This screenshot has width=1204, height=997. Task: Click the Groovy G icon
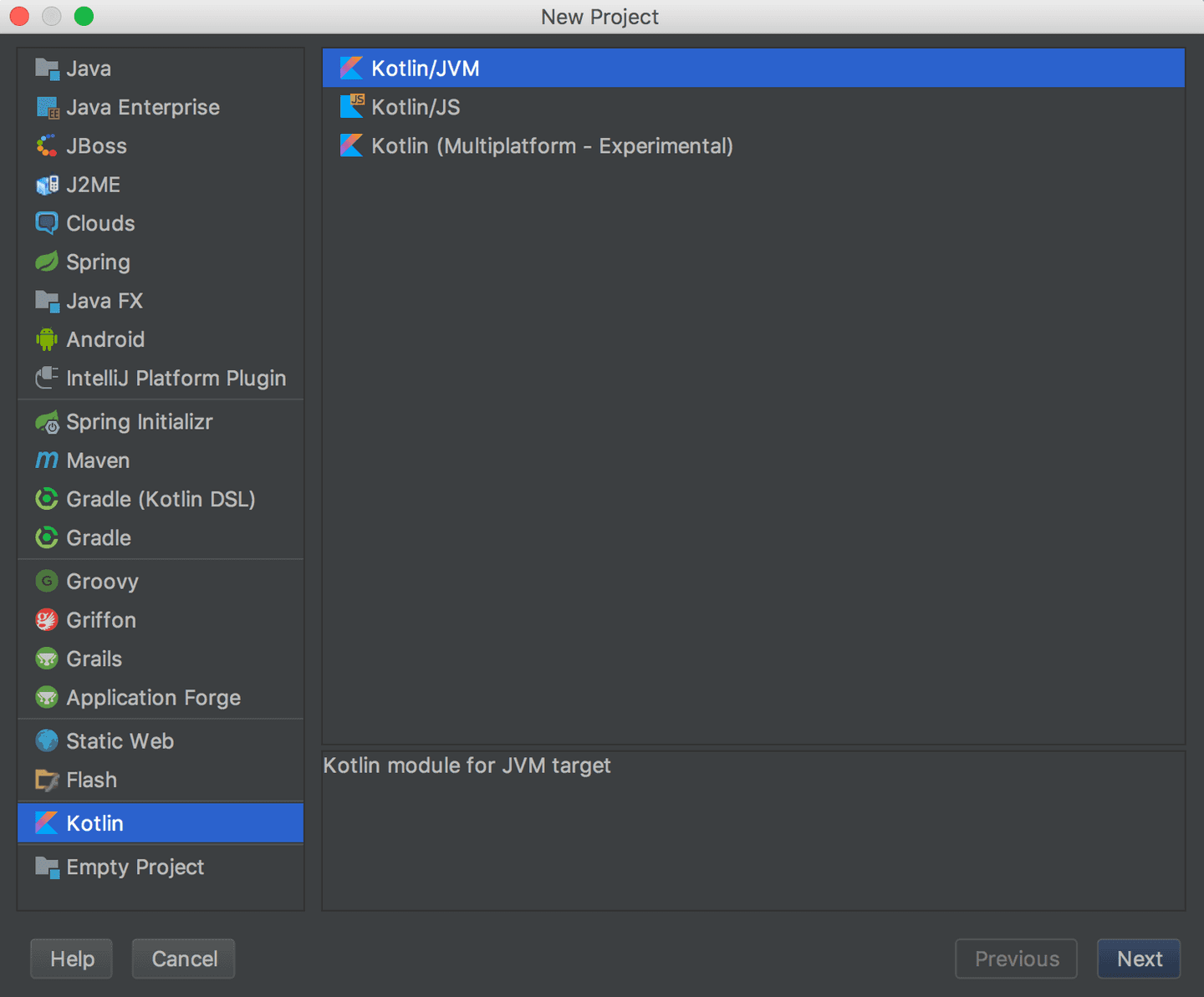coord(47,581)
